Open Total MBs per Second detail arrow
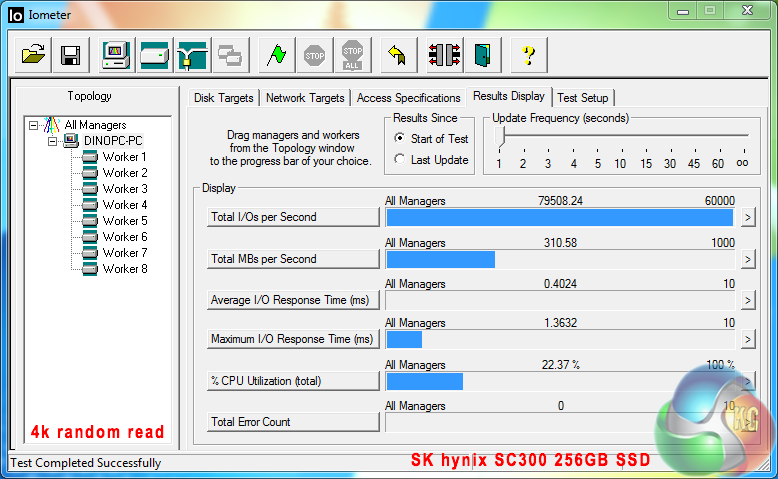The width and height of the screenshot is (778, 479). click(748, 259)
